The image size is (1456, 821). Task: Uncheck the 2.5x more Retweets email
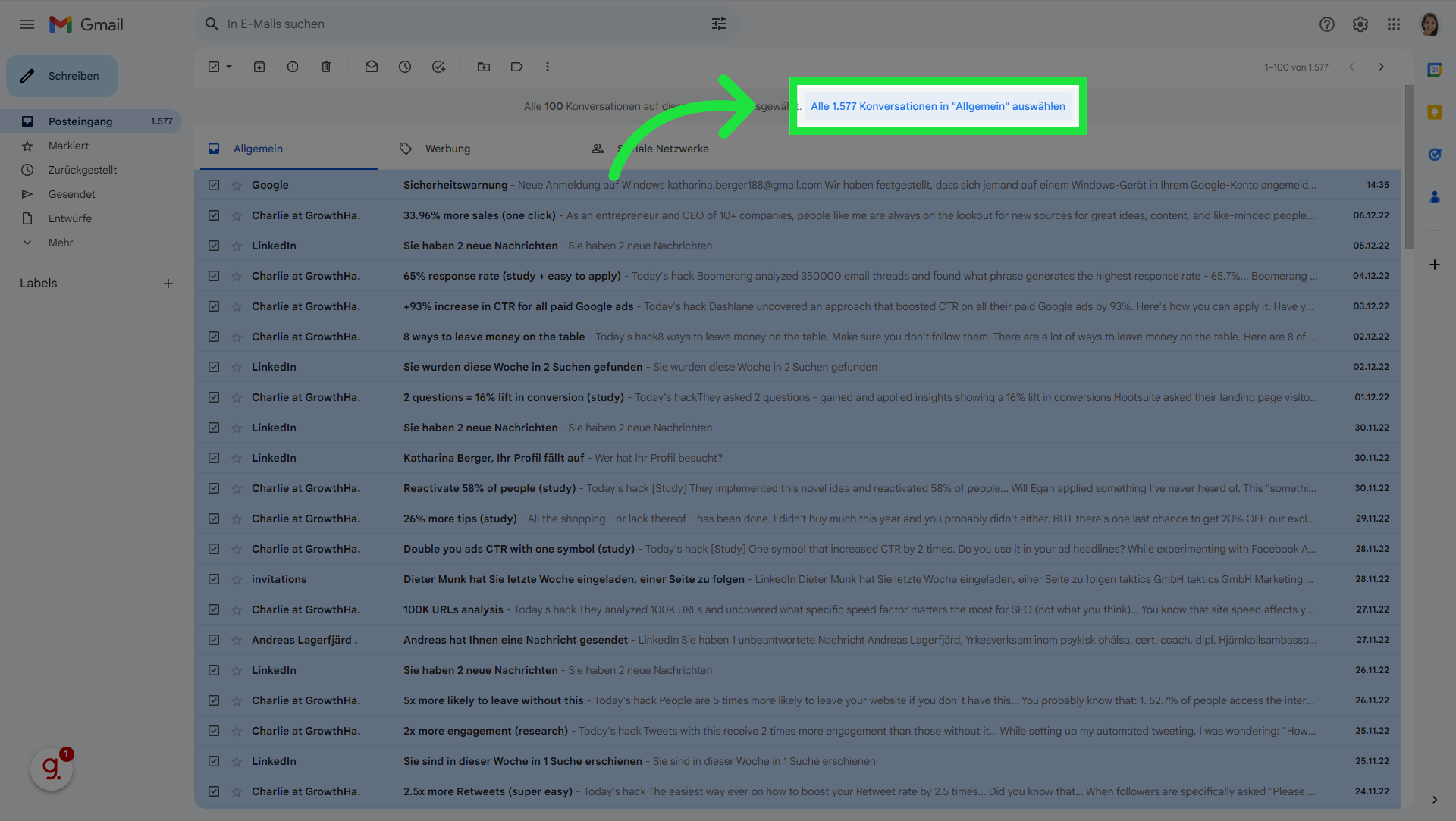(x=214, y=791)
